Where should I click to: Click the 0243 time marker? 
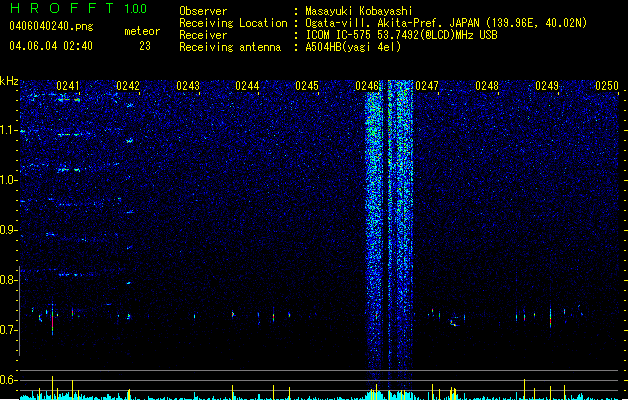pyautogui.click(x=188, y=85)
